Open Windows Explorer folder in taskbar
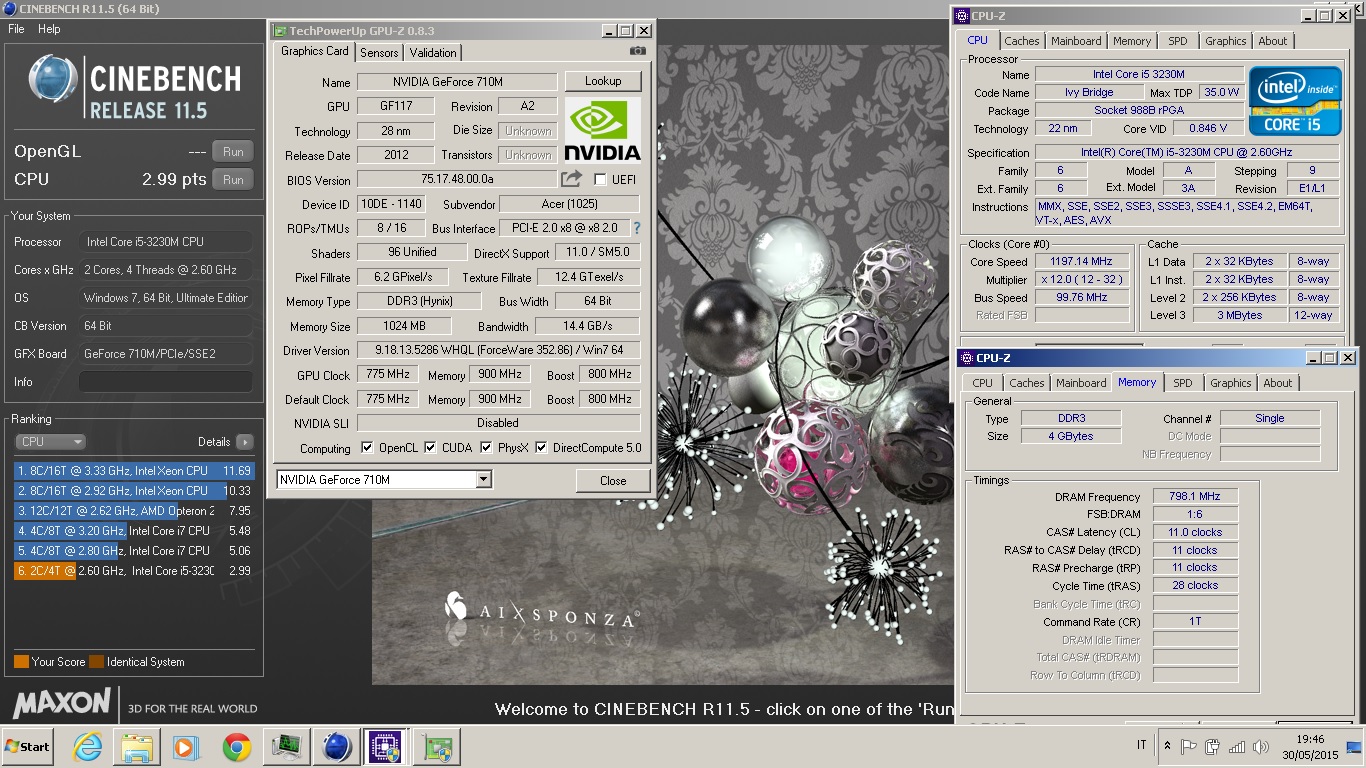 137,747
